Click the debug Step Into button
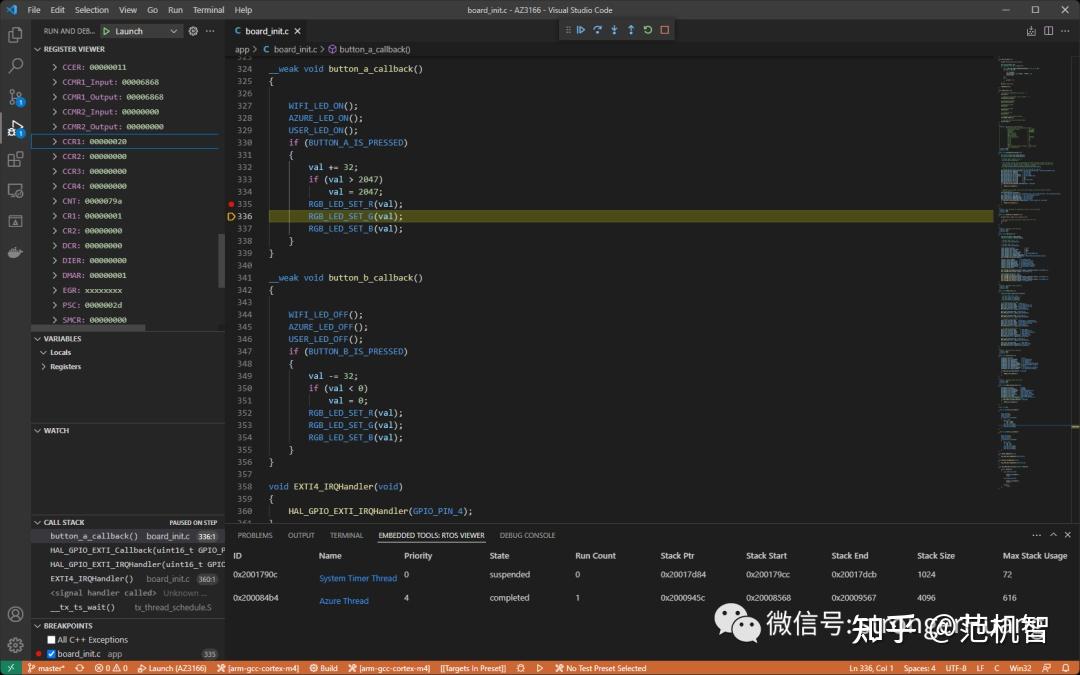 tap(614, 30)
